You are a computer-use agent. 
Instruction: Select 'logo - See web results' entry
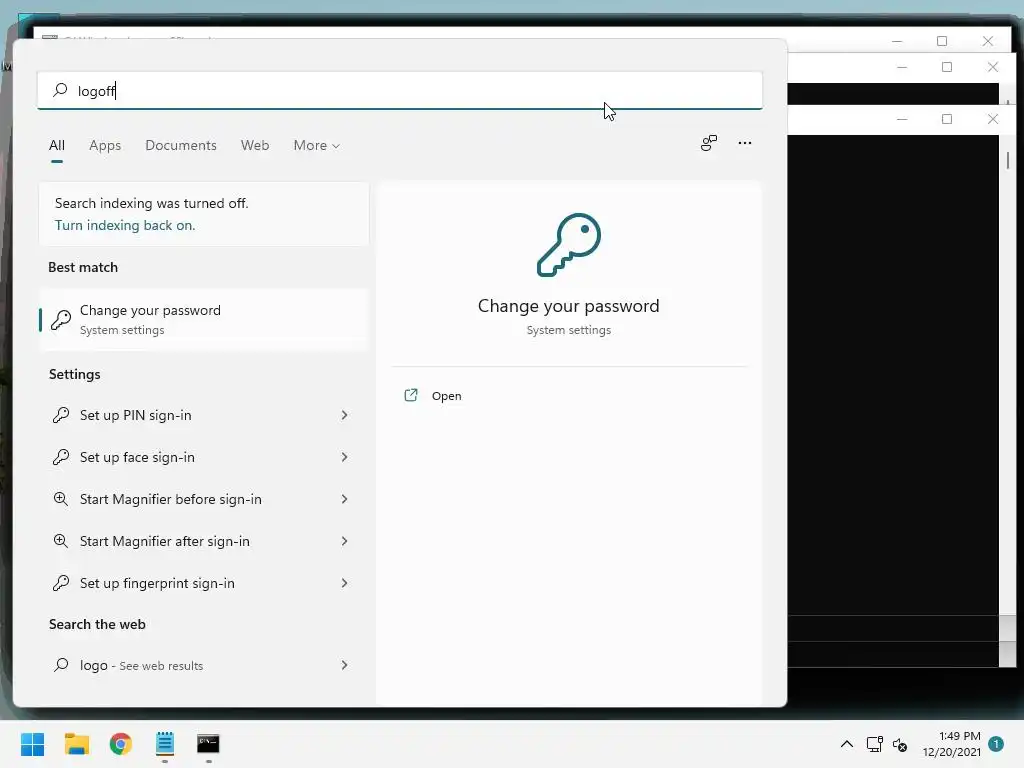tap(204, 665)
